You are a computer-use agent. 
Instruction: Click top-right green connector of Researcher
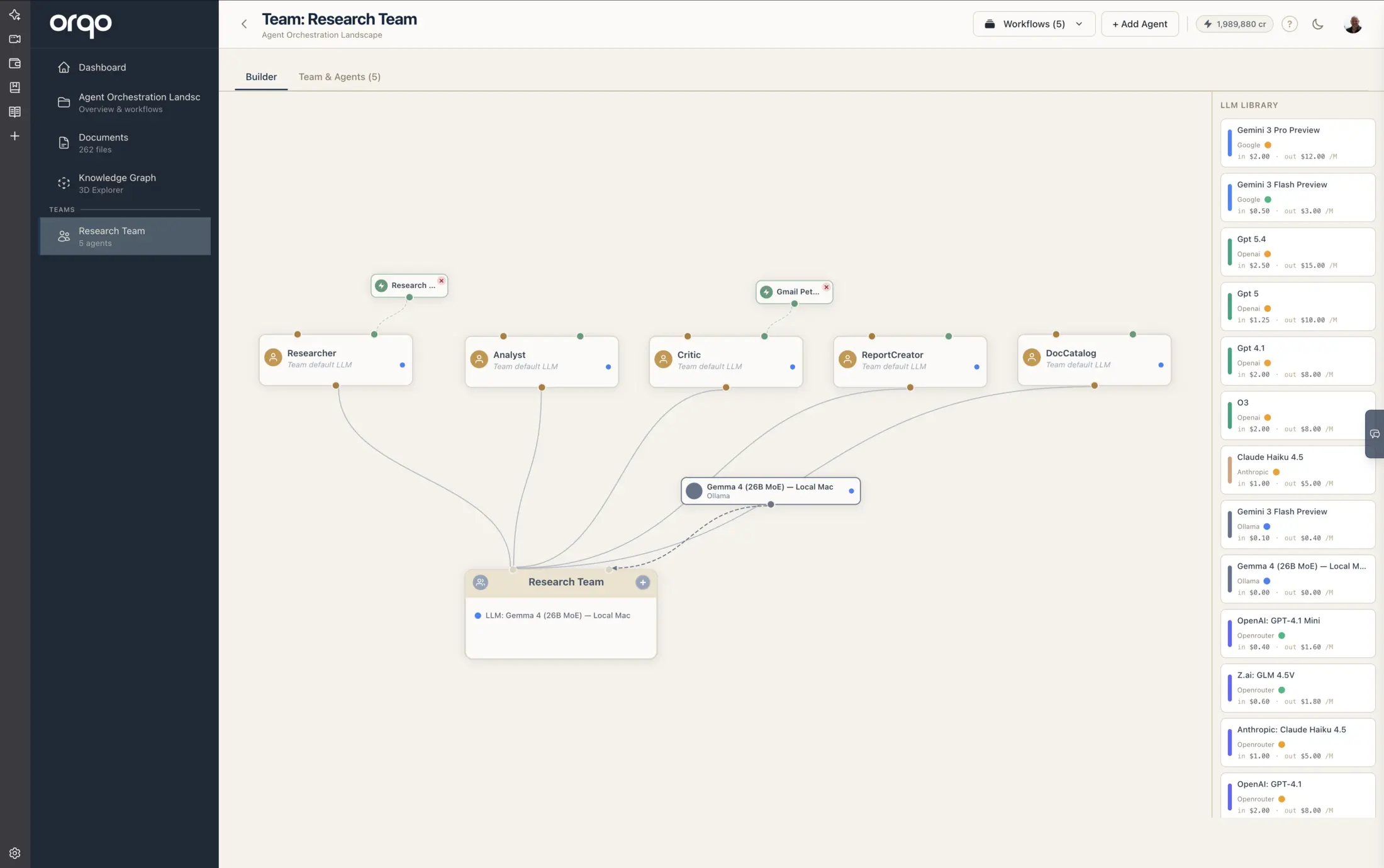[x=374, y=335]
